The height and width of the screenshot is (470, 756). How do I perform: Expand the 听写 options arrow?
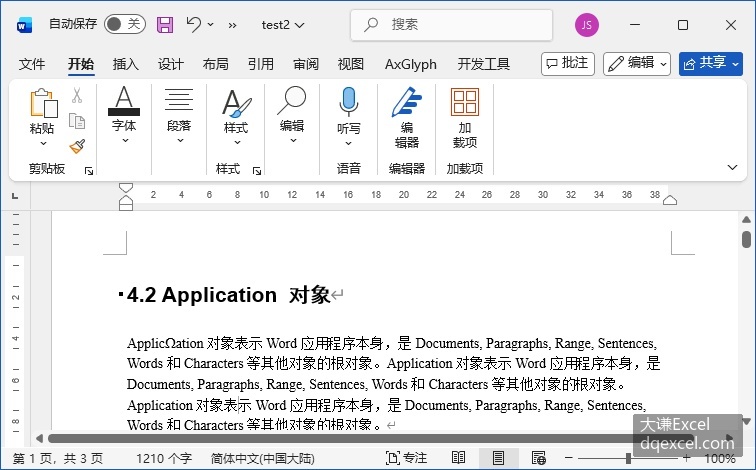[x=349, y=143]
